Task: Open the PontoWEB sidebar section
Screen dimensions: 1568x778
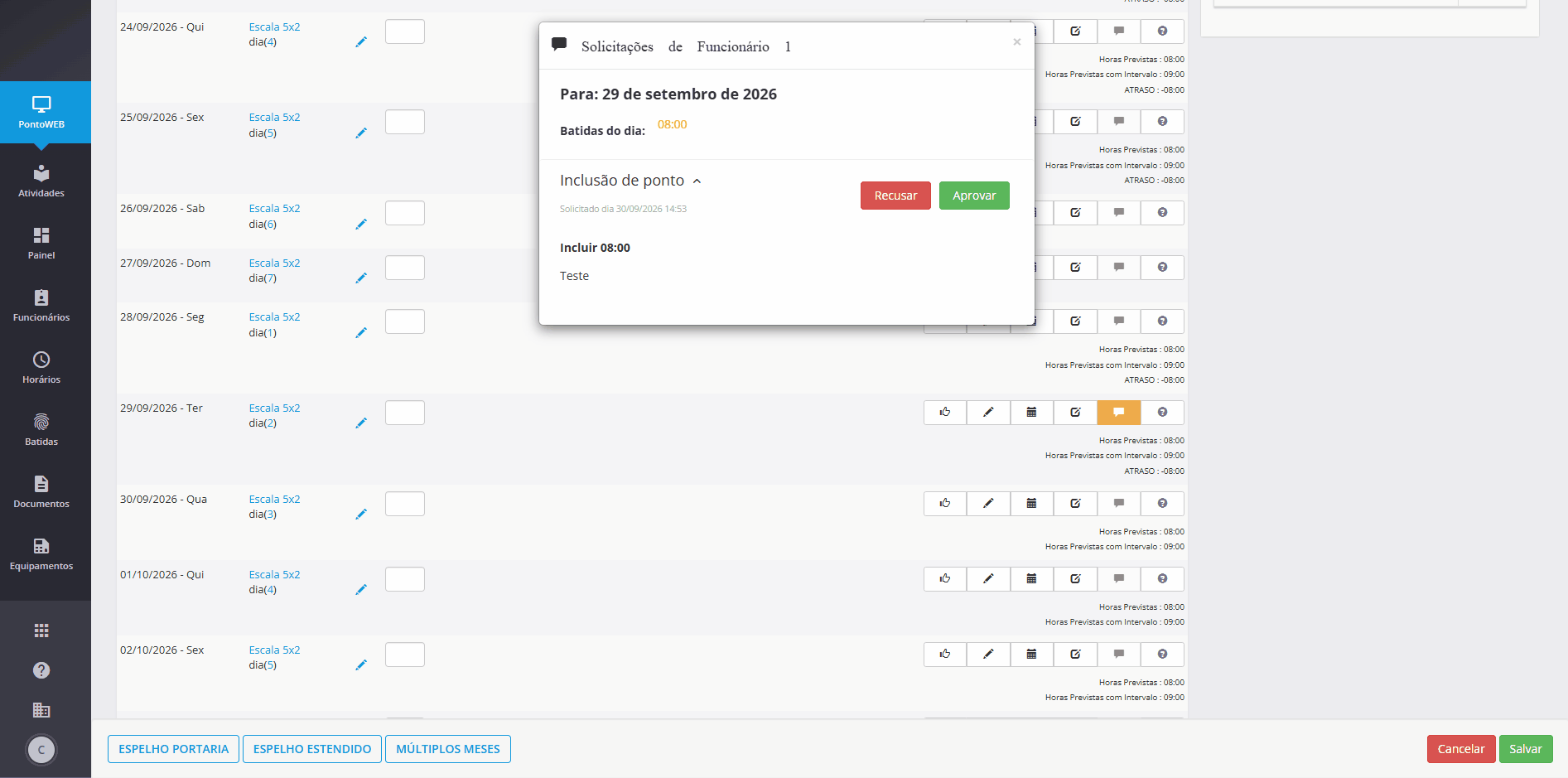Action: point(41,112)
